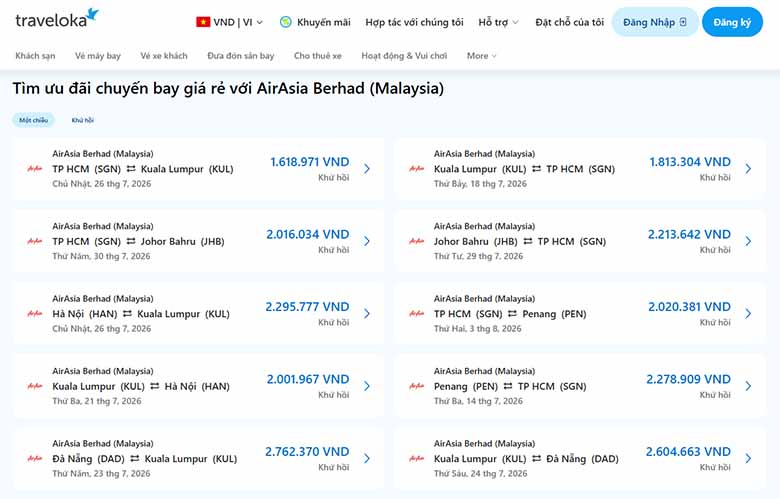780x499 pixels.
Task: Click AirAsia logo on SGN to Penang row
Action: 416,314
